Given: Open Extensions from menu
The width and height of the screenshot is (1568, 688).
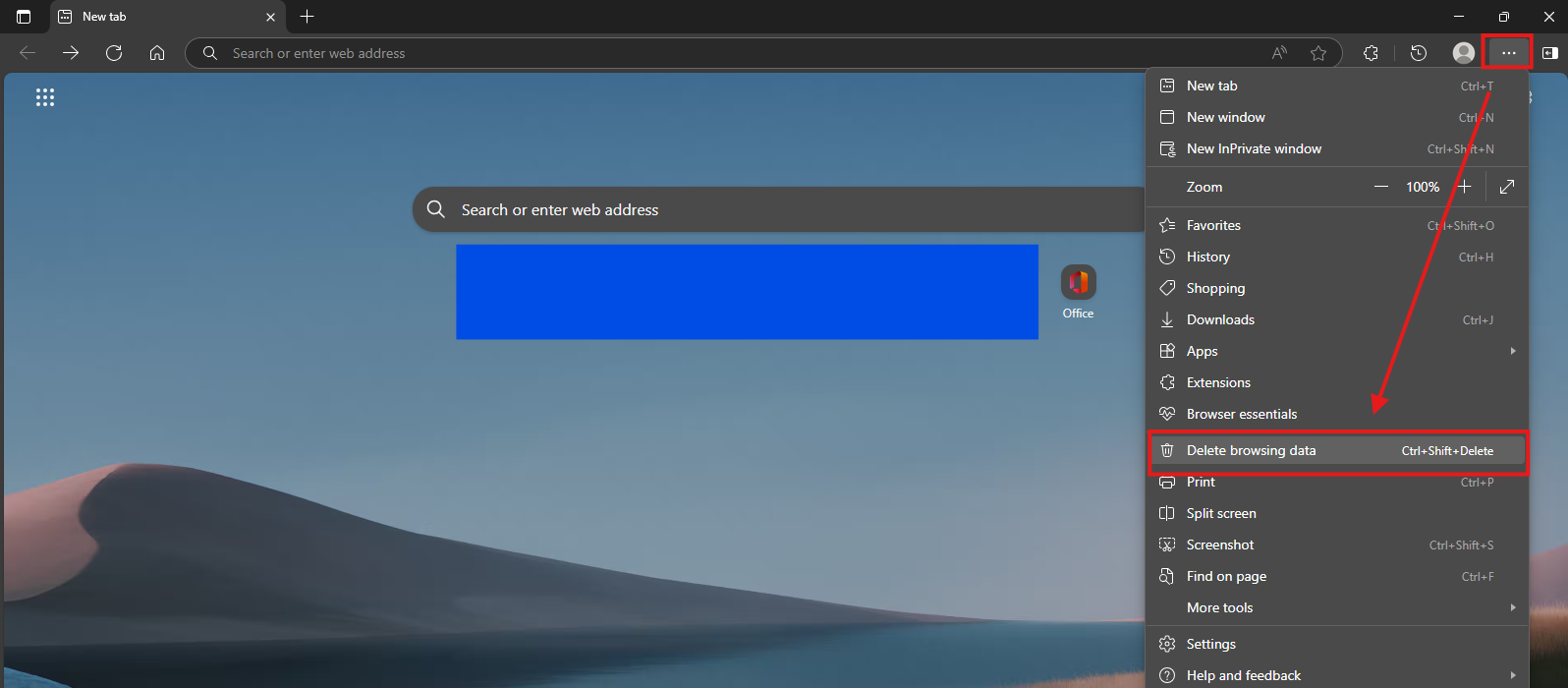Looking at the screenshot, I should tap(1336, 382).
